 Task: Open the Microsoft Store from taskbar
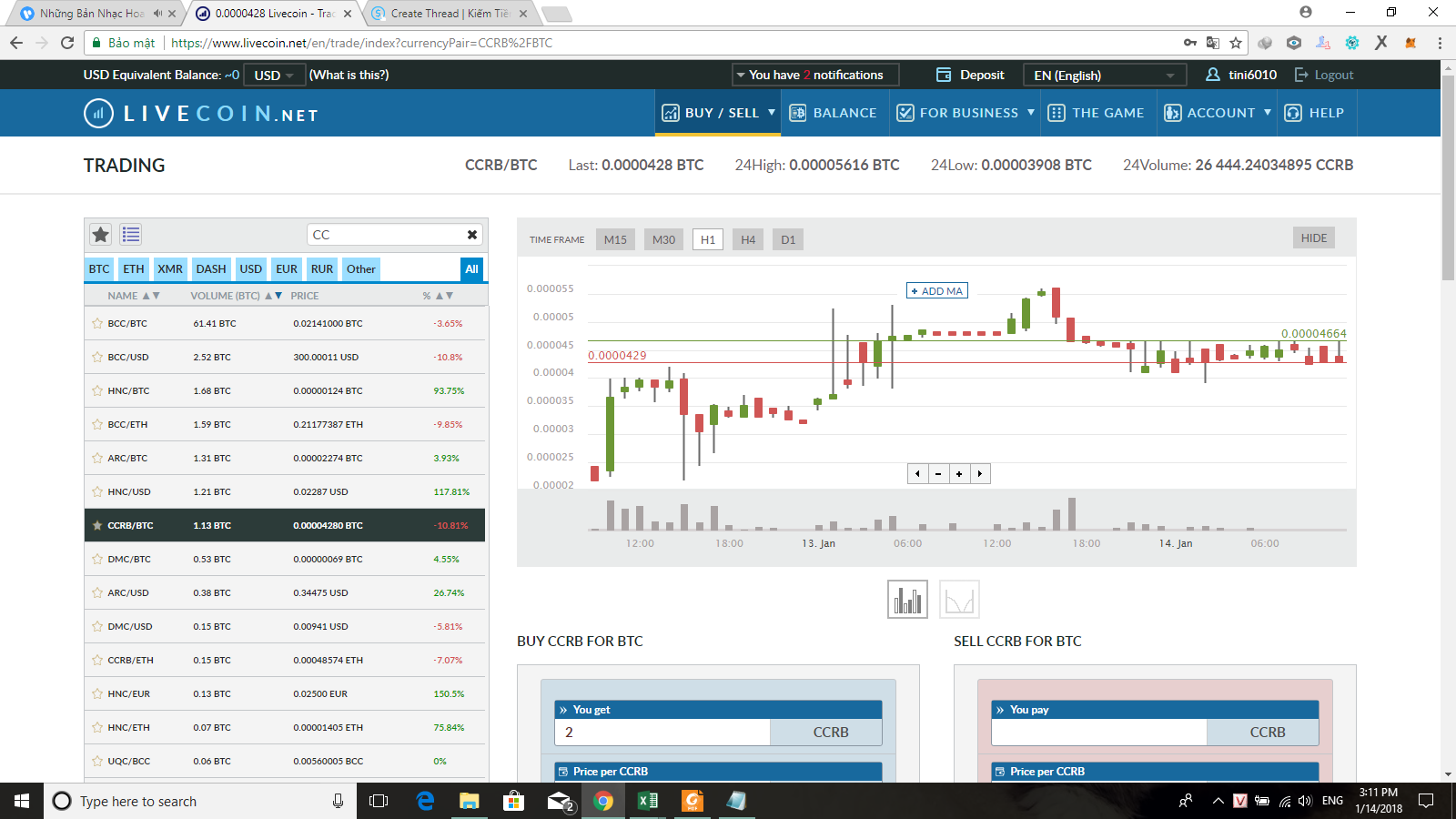coord(514,801)
